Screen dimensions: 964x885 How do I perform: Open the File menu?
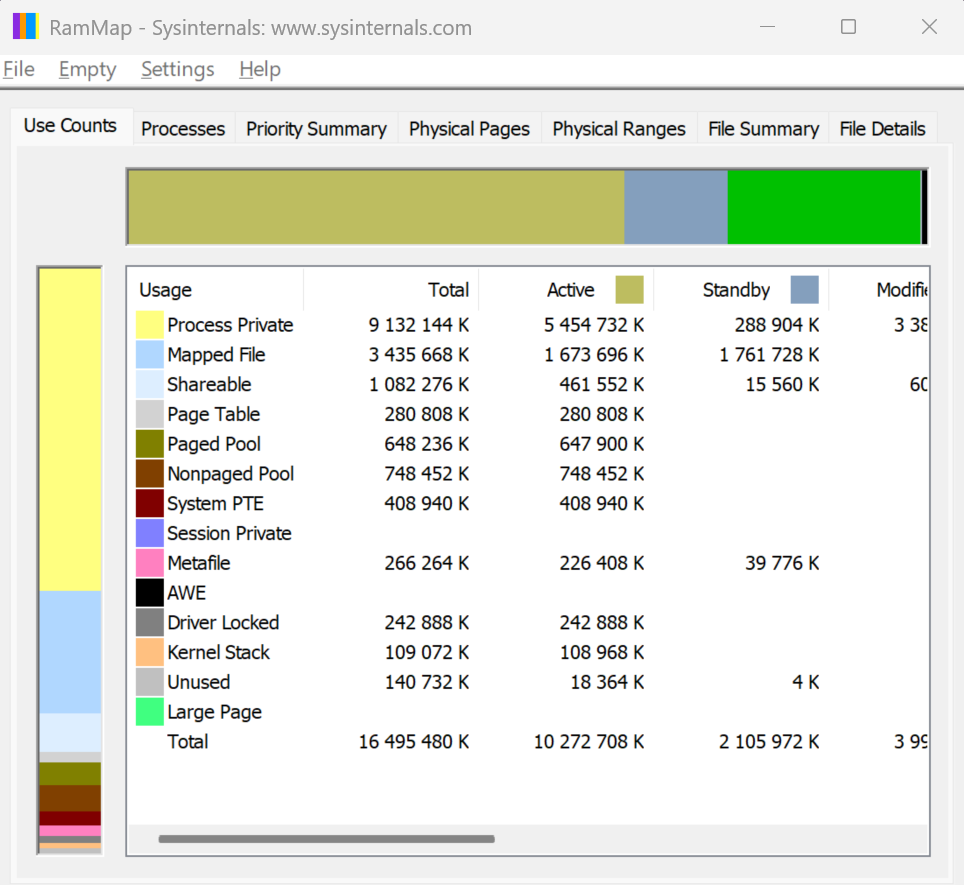[x=18, y=69]
